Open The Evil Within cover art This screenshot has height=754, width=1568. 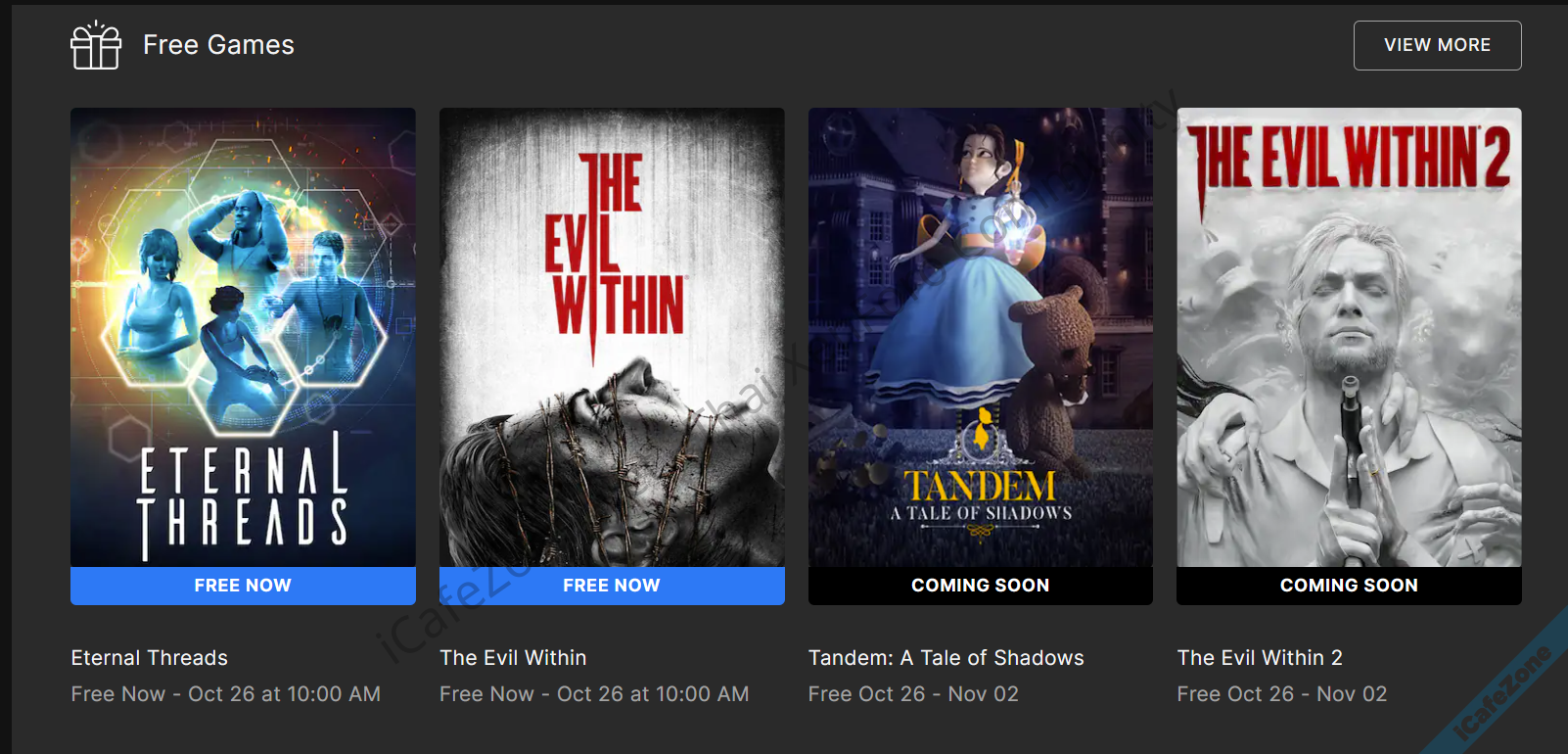click(x=612, y=337)
